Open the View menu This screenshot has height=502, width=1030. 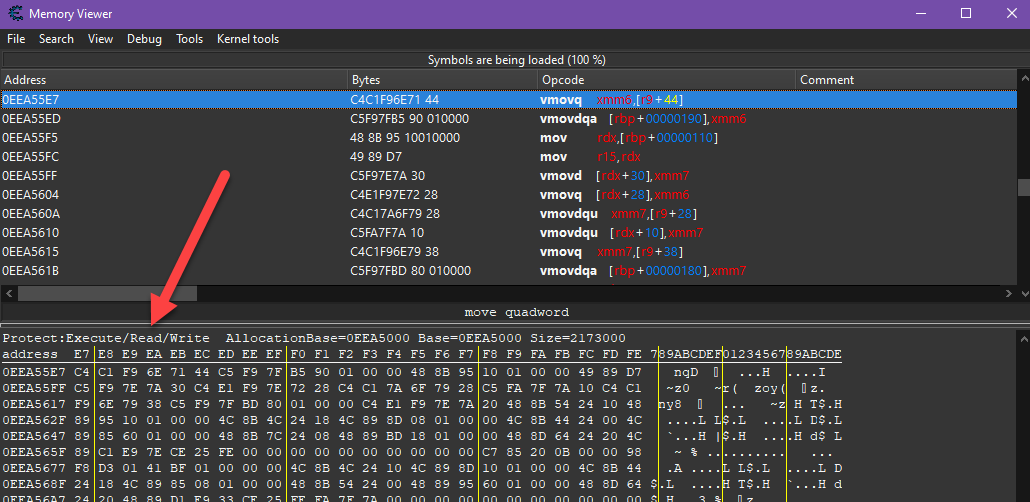[101, 39]
